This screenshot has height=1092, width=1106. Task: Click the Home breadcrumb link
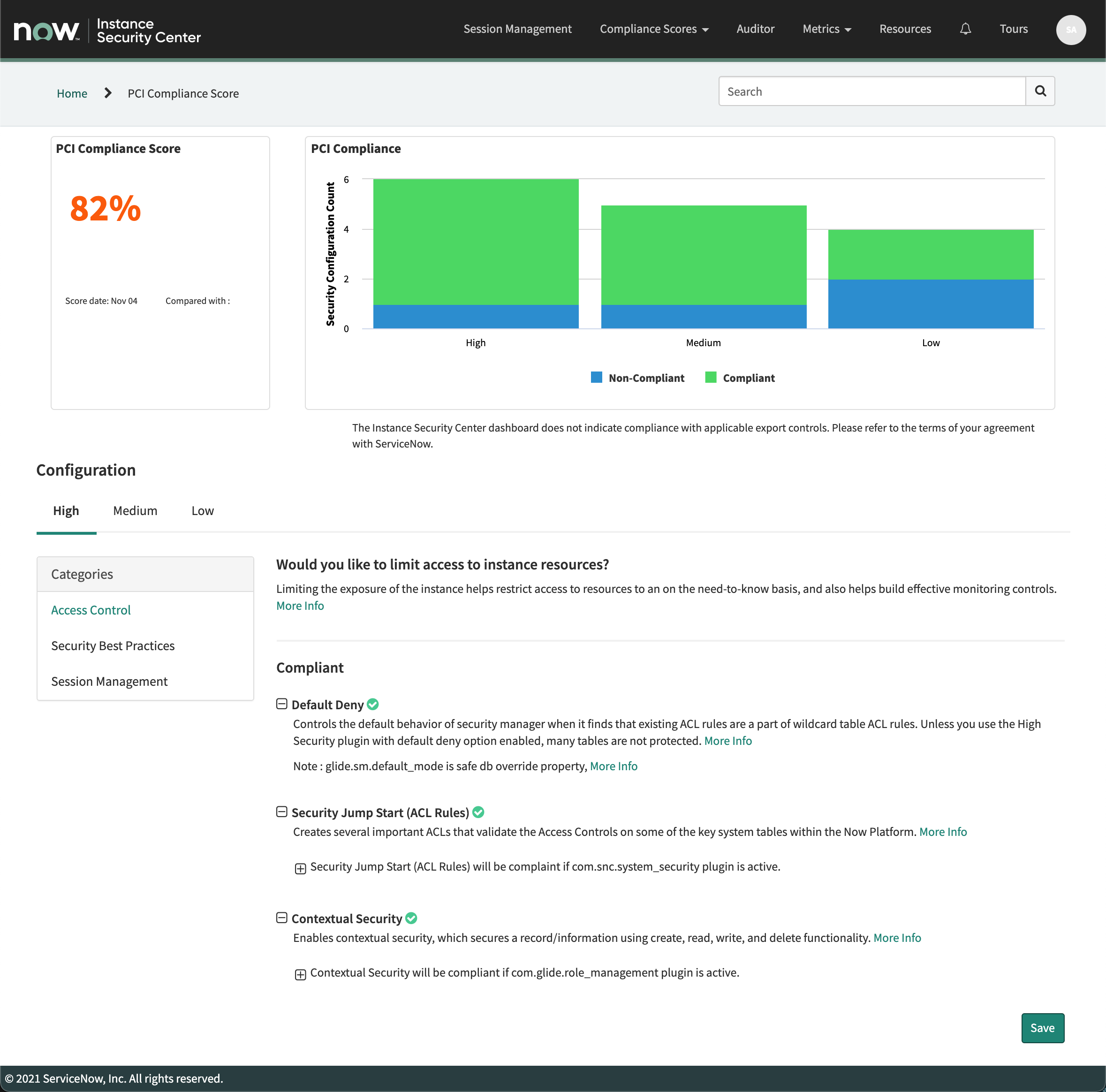72,93
